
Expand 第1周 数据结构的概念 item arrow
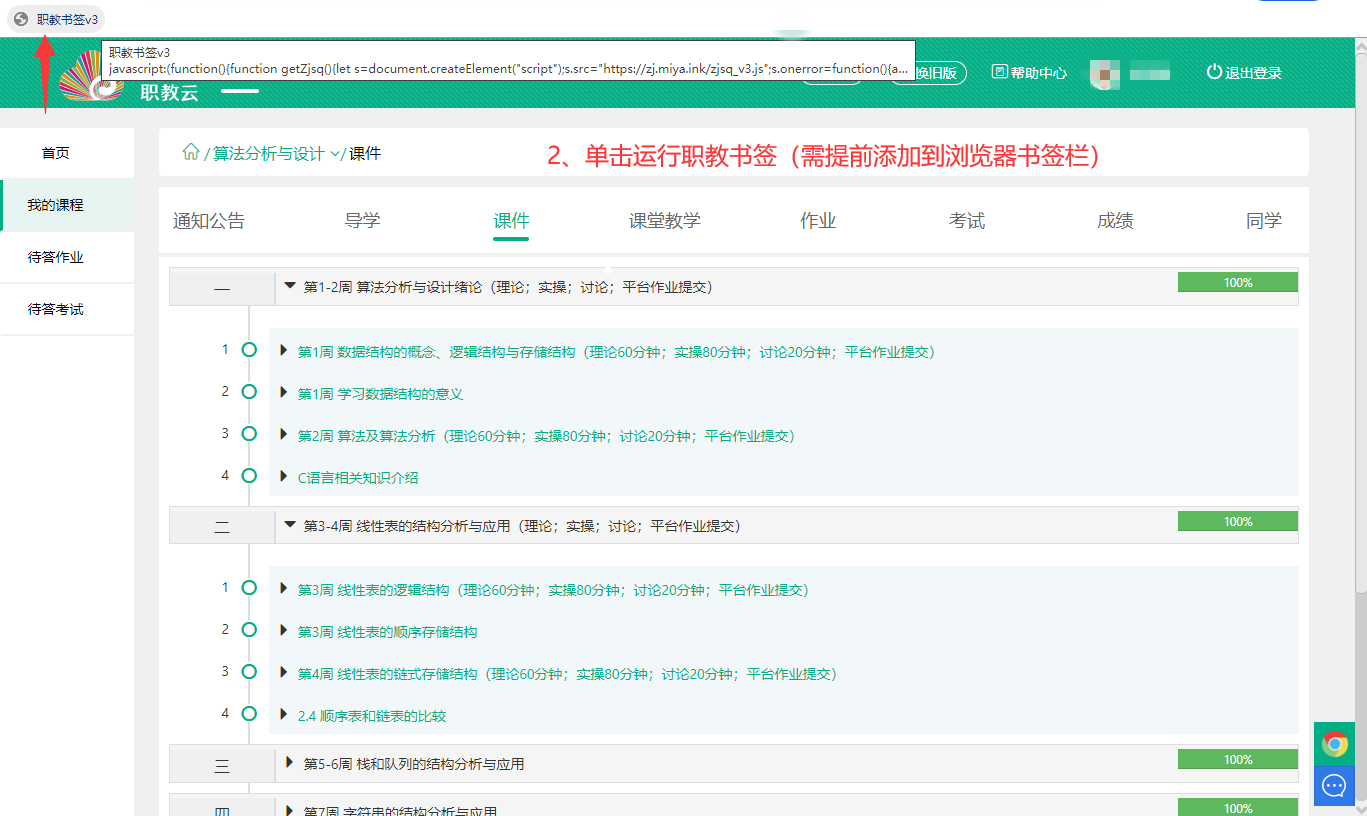click(284, 351)
